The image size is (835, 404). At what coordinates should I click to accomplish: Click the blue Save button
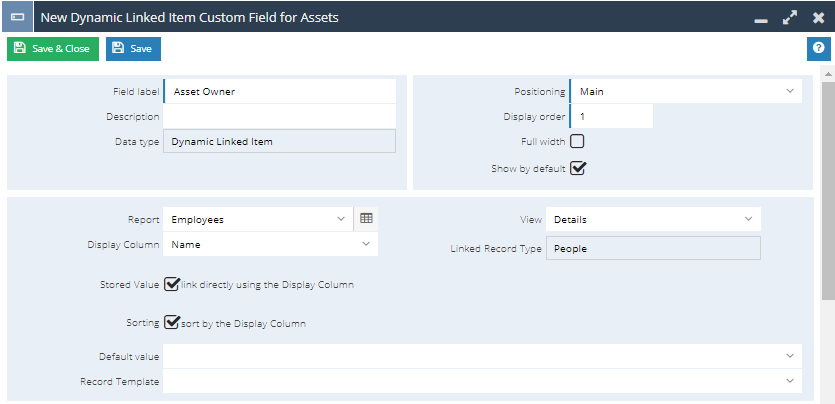[133, 48]
